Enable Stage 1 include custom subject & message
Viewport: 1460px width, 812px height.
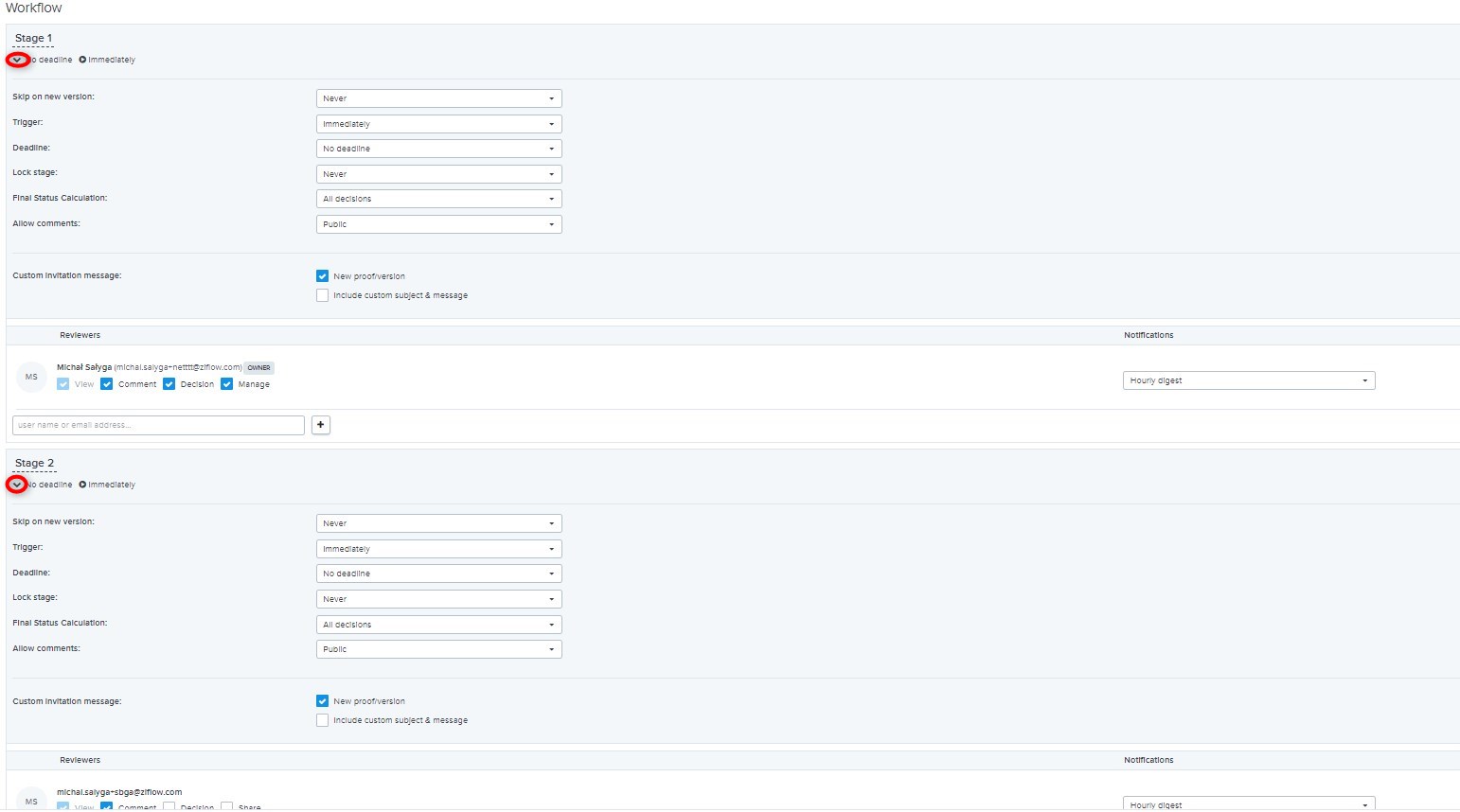[x=323, y=295]
